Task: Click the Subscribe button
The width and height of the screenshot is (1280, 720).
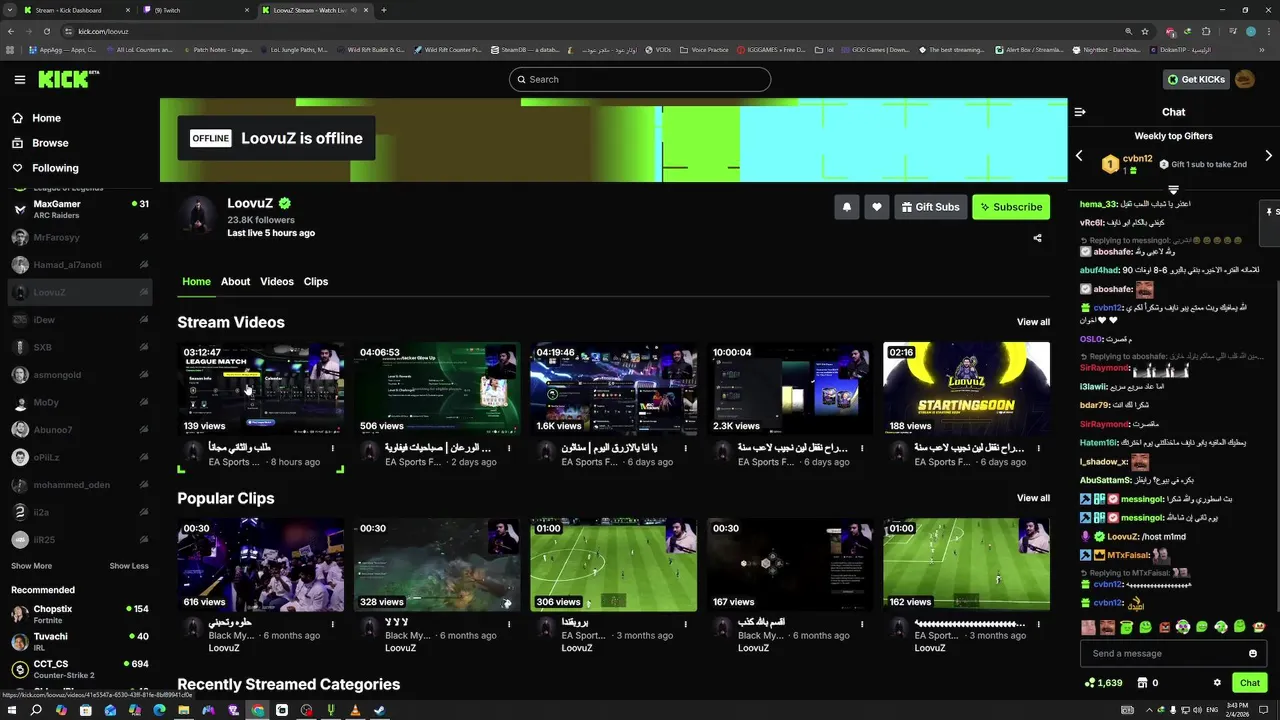Action: [x=1011, y=207]
